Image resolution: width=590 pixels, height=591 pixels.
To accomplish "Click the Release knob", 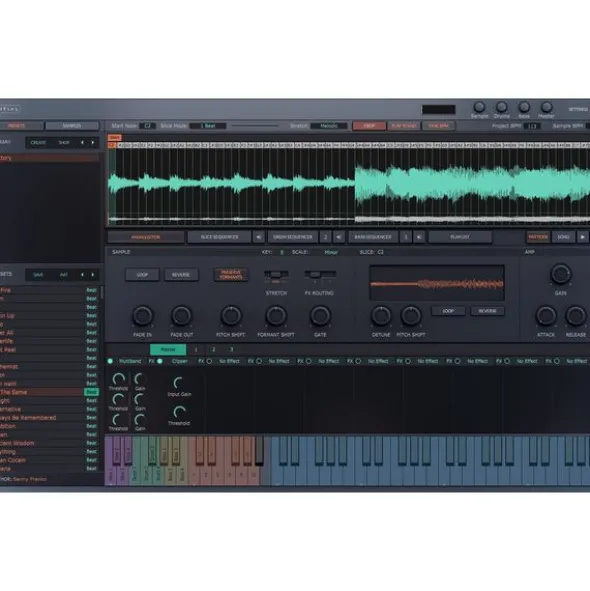I will (575, 316).
